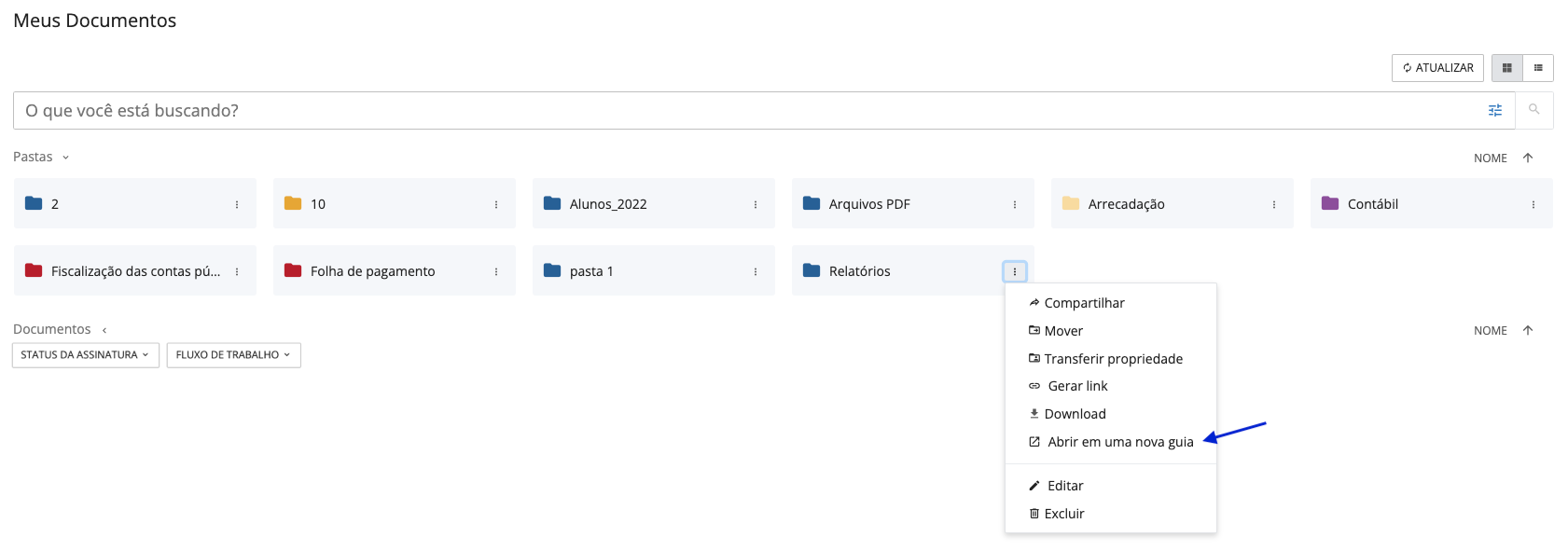This screenshot has height=551, width=1568.
Task: Click Excluir in the context menu
Action: point(1063,514)
